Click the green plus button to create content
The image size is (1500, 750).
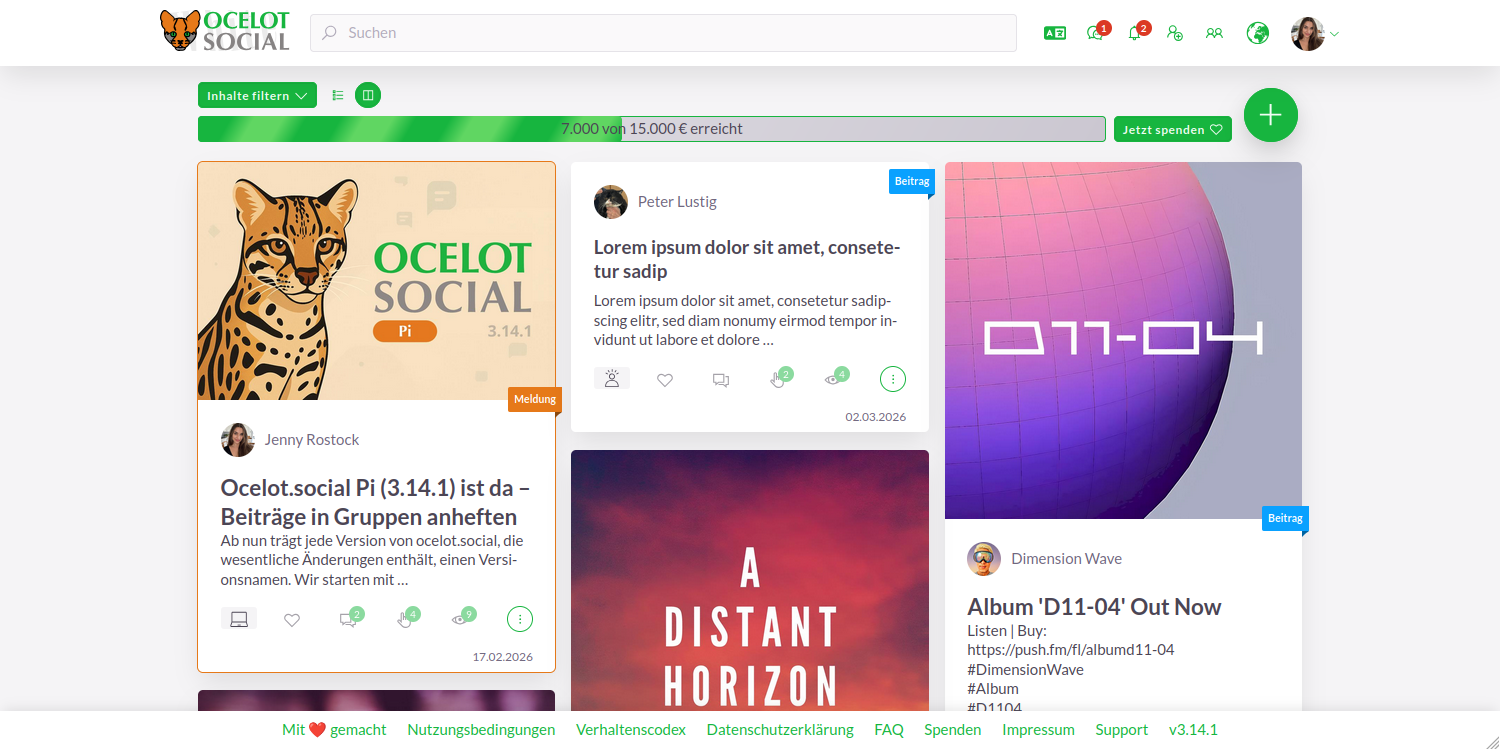[x=1270, y=115]
